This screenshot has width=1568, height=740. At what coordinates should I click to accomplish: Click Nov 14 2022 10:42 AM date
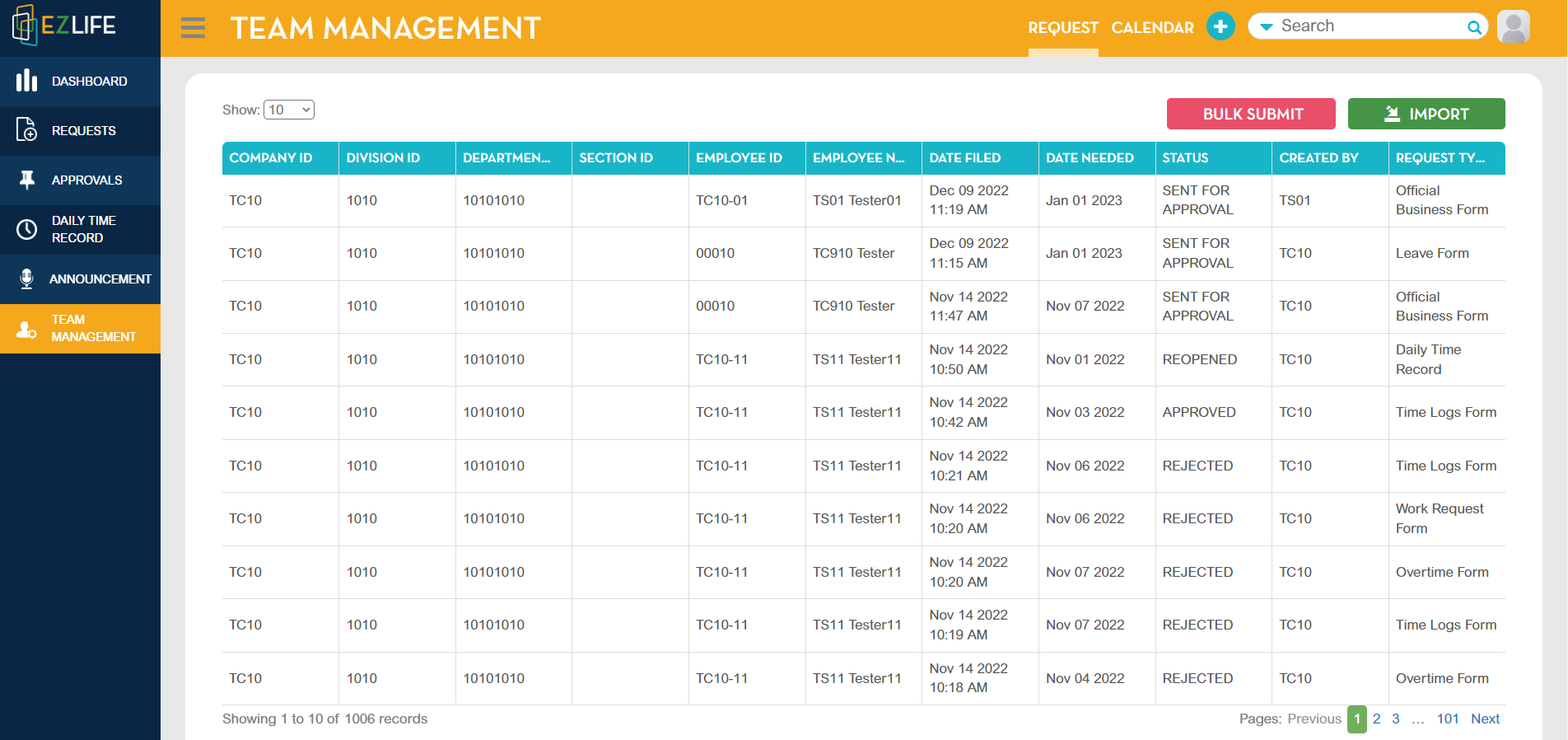point(968,412)
